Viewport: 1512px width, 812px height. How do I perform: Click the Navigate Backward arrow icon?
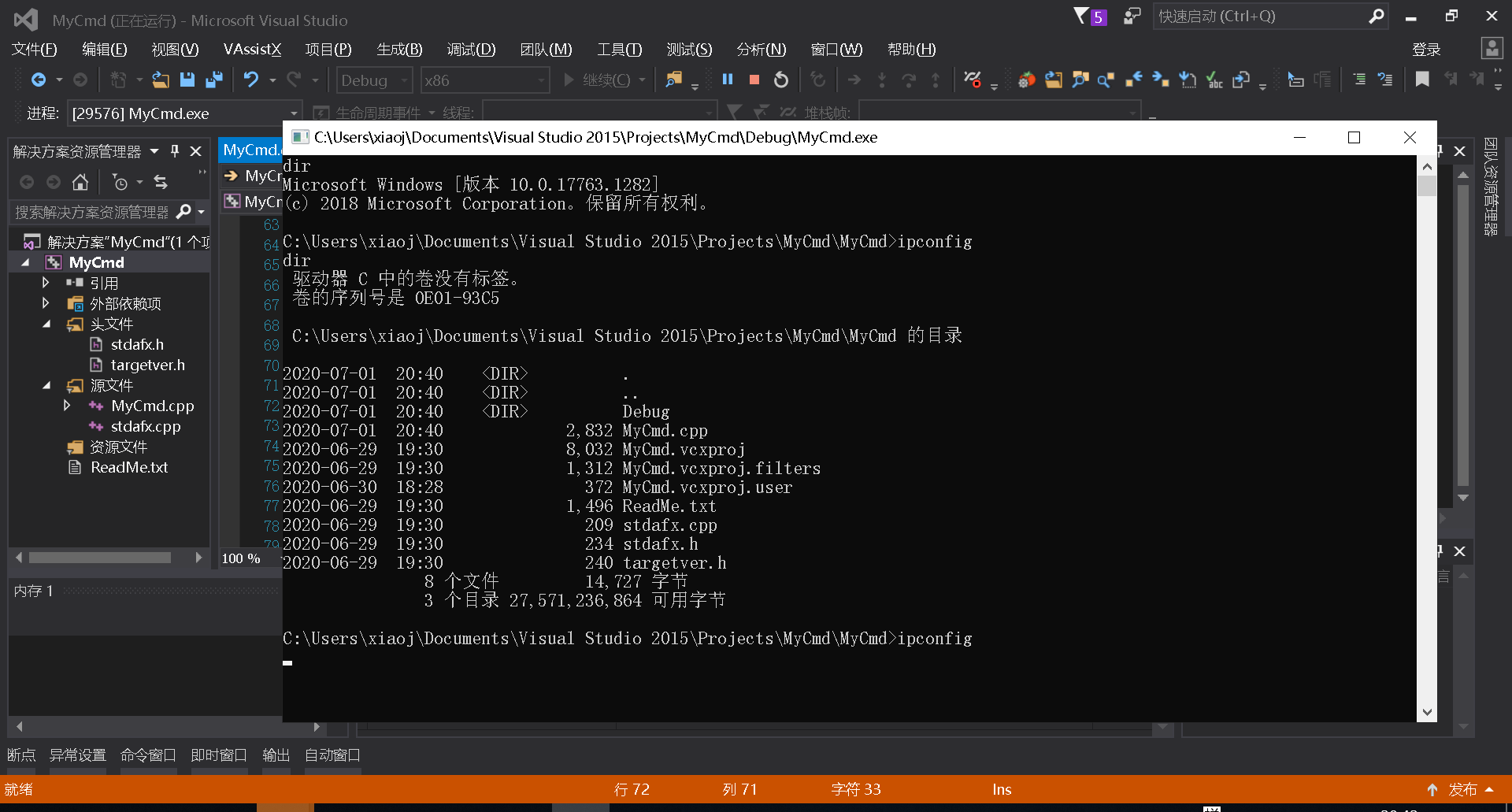coord(38,80)
